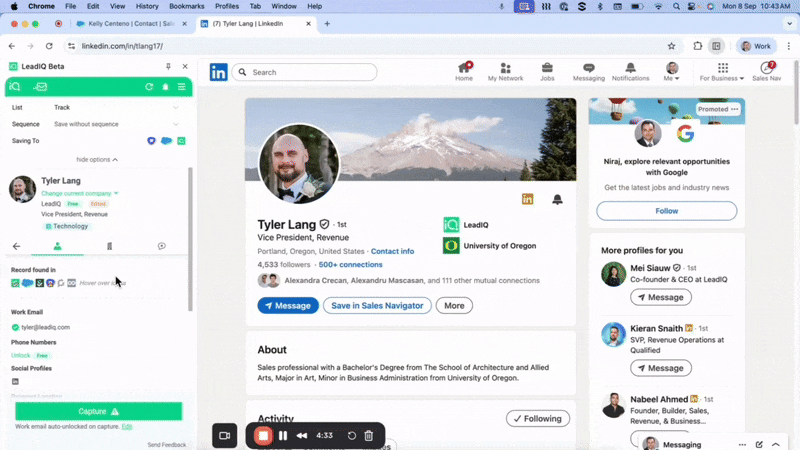Stop the screen recording
800x450 pixels.
(x=263, y=436)
